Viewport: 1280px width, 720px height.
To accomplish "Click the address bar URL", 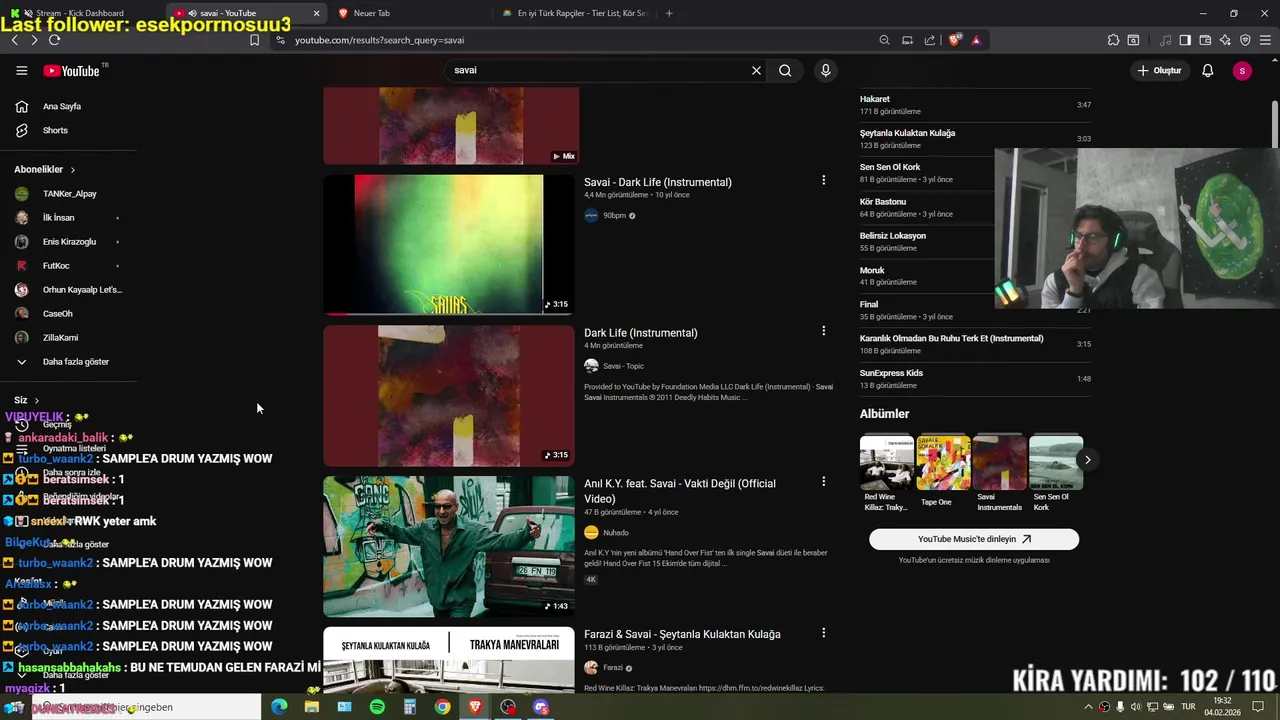I will (379, 40).
